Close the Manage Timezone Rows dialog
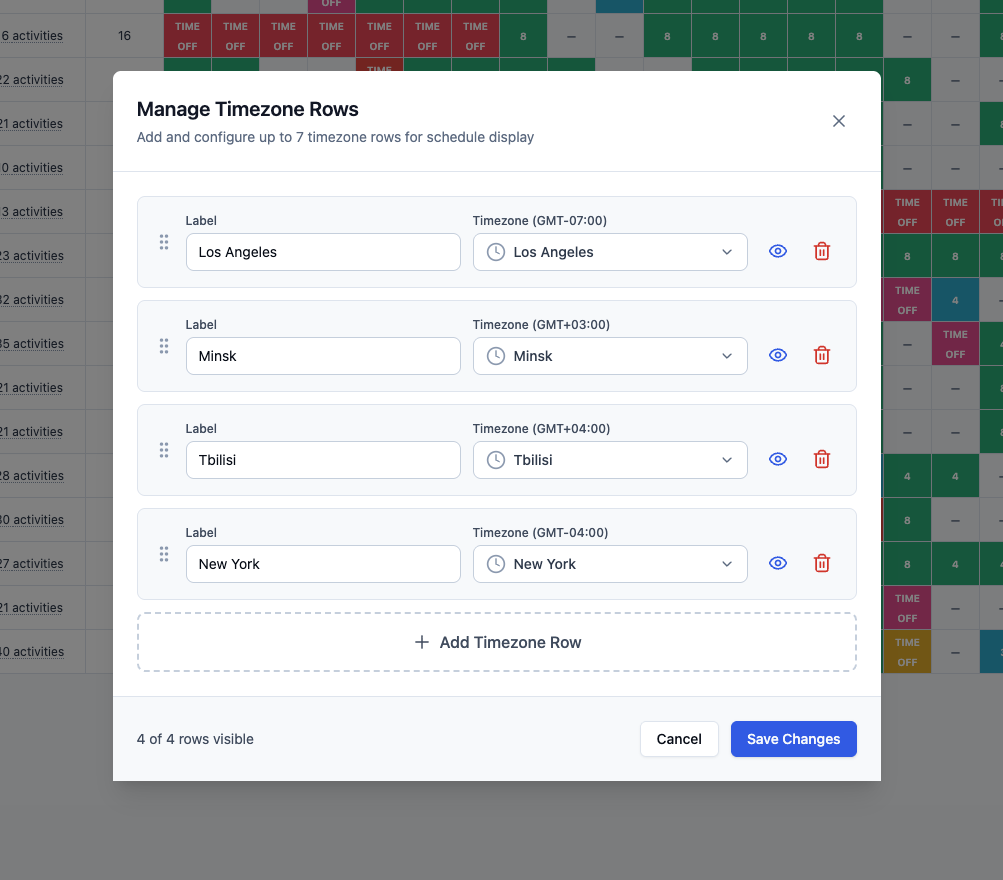 839,121
